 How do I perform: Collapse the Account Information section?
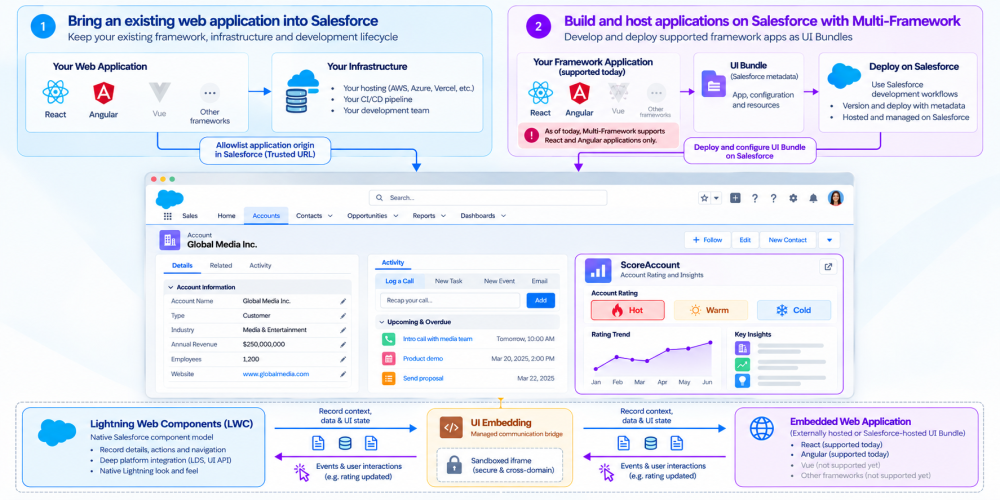coord(171,288)
